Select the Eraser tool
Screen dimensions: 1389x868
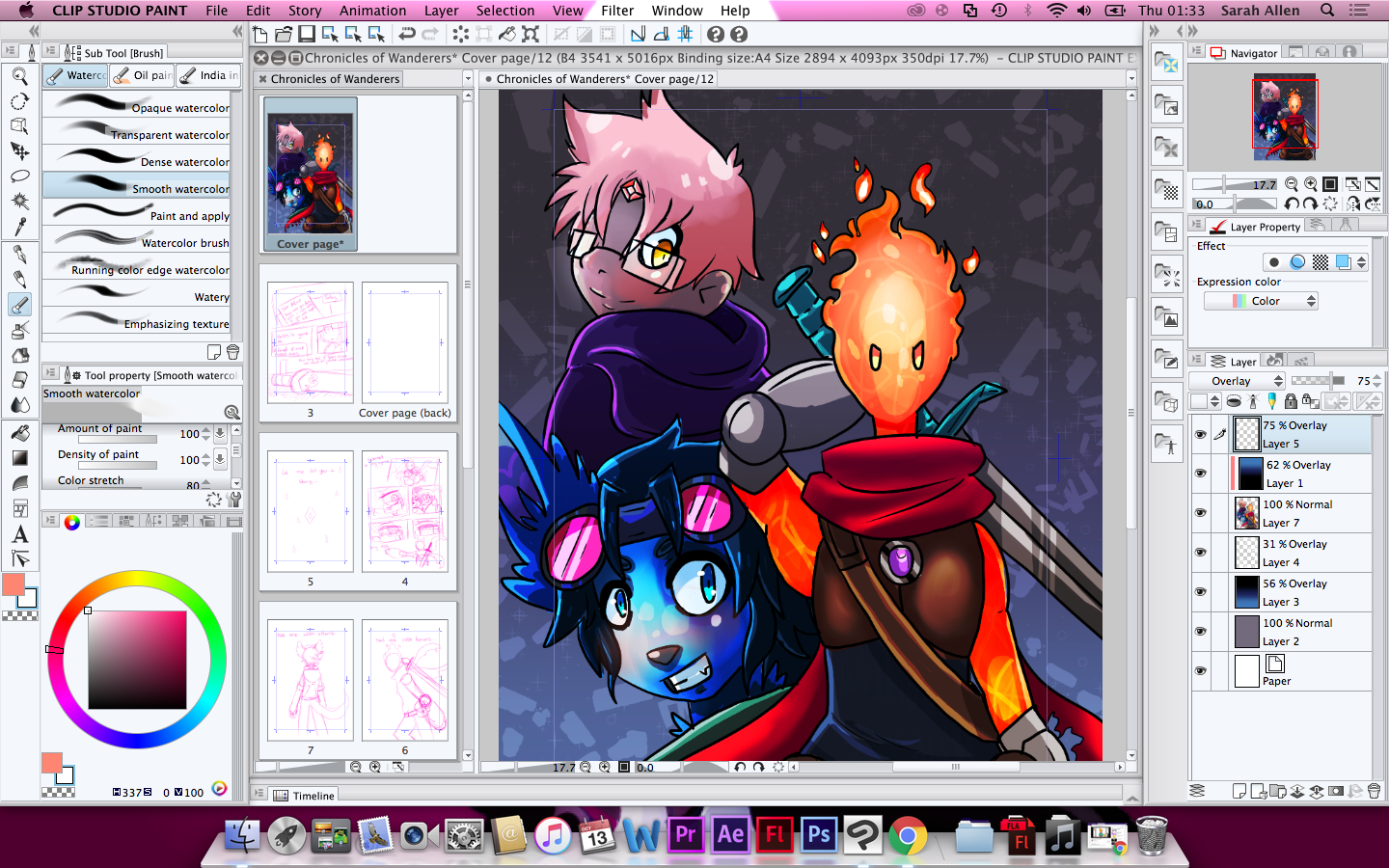coord(19,380)
